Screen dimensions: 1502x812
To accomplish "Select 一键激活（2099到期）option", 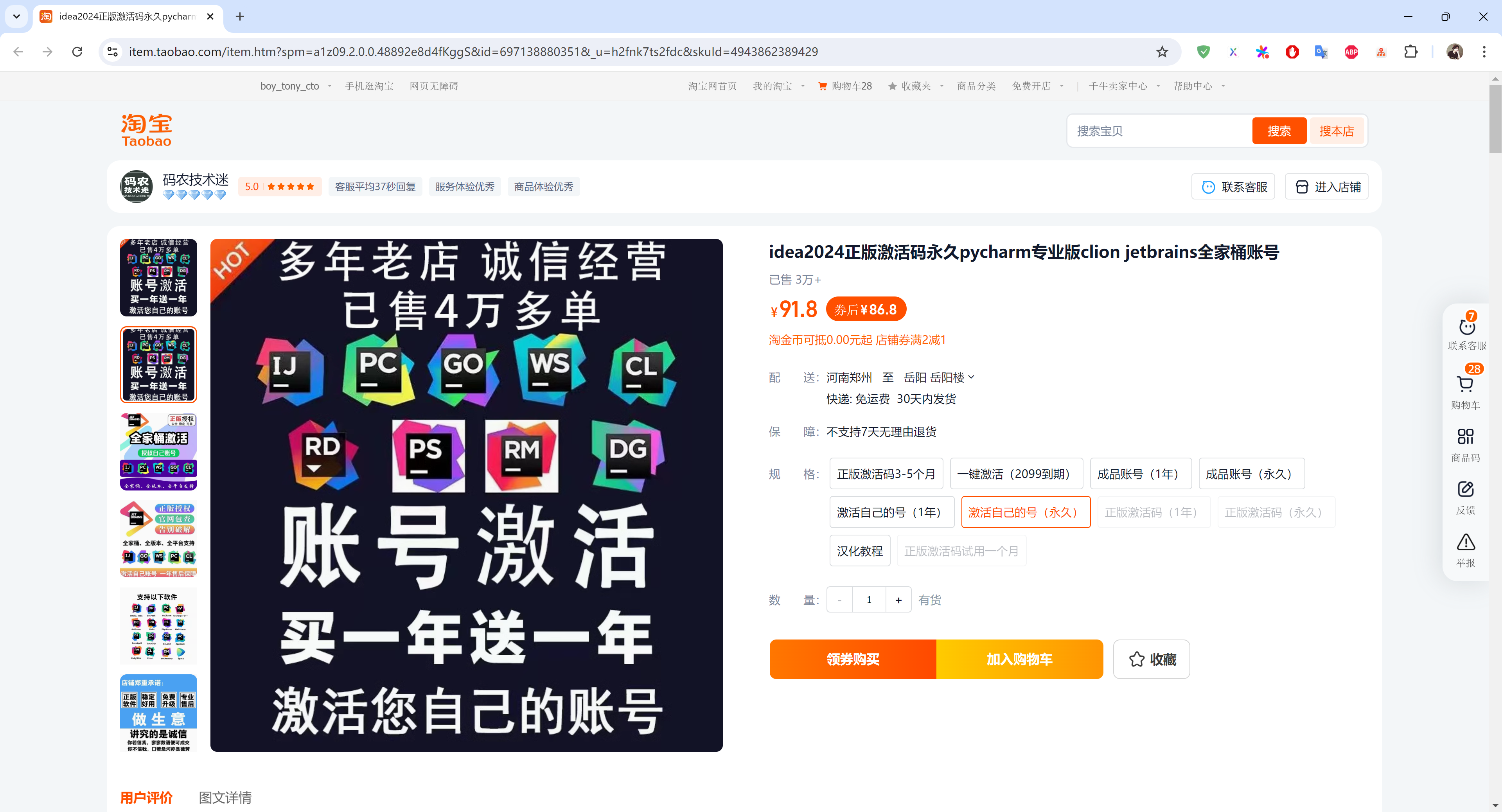I will (1016, 474).
